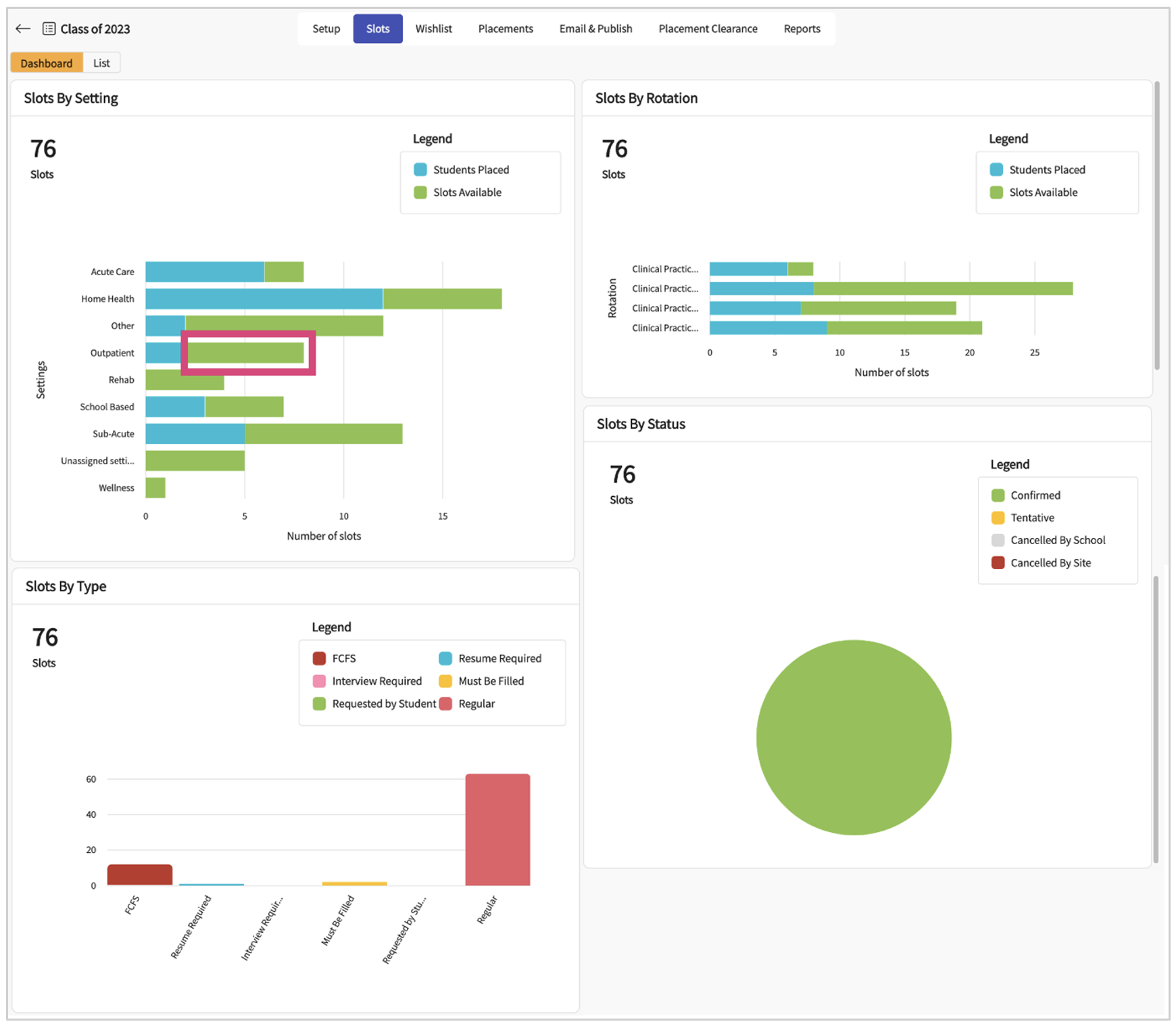
Task: Click the green Confirmed pie chart
Action: pyautogui.click(x=854, y=737)
